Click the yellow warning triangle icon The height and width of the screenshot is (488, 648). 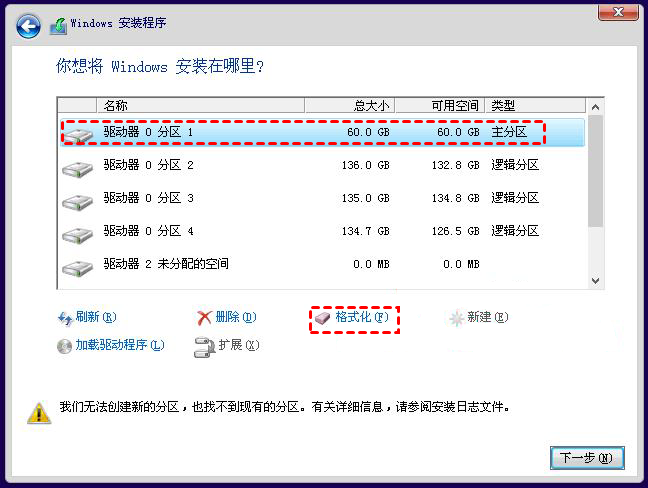coord(39,413)
